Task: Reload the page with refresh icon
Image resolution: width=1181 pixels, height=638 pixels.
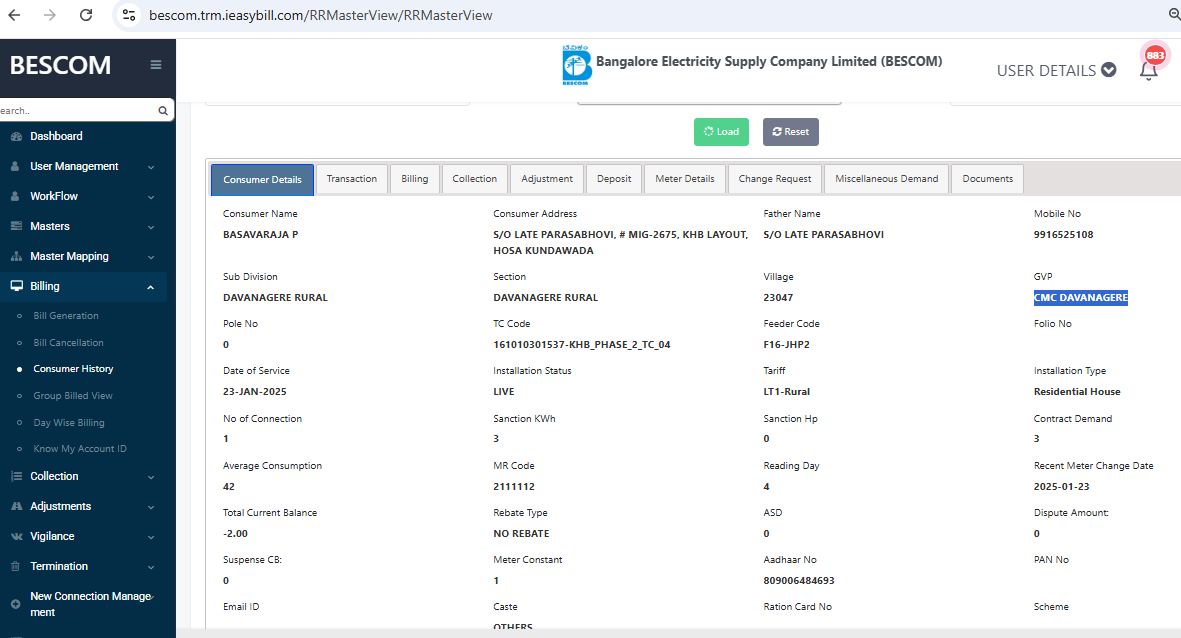Action: [86, 15]
